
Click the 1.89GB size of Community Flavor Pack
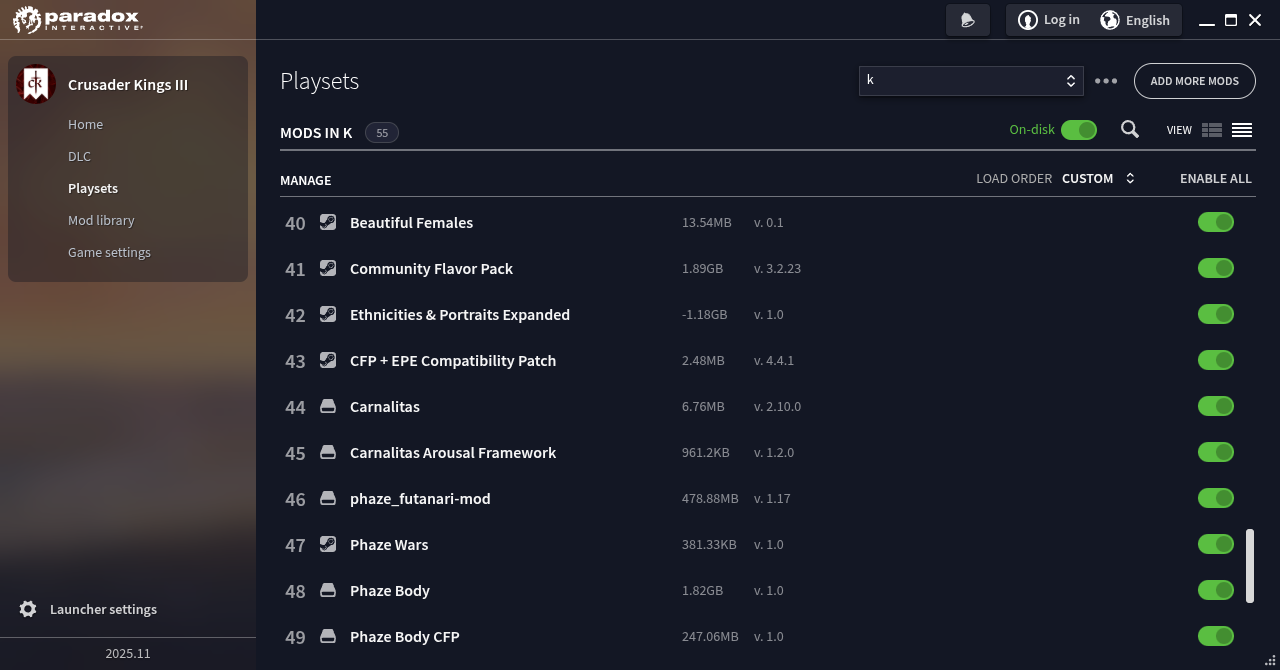click(x=702, y=268)
